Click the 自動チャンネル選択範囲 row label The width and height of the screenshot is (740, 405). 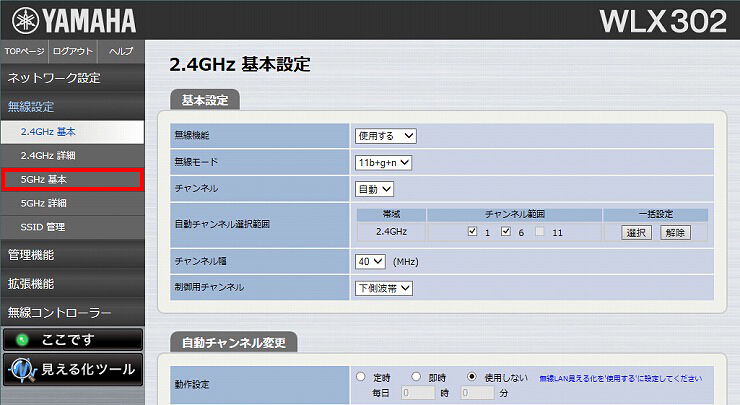point(222,224)
